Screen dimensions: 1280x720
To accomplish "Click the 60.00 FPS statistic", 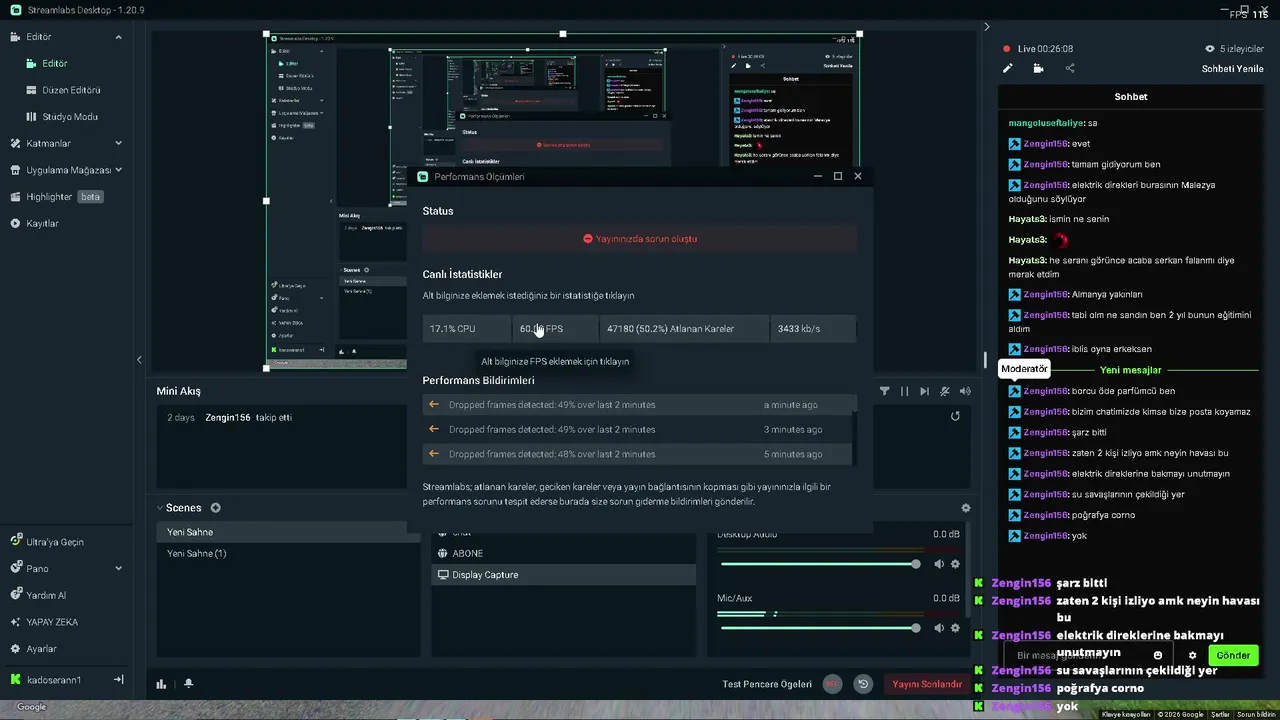I will coord(555,329).
